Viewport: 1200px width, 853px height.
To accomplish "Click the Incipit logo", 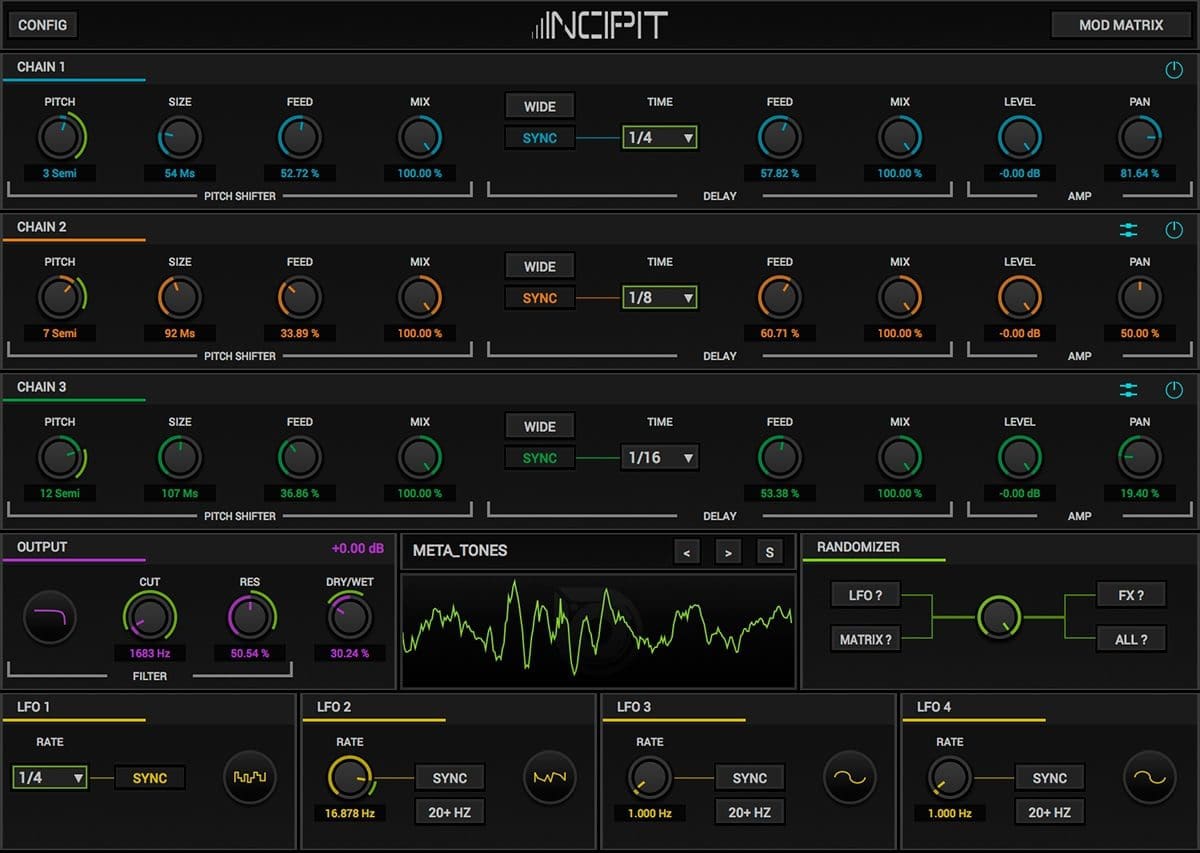I will pos(599,25).
